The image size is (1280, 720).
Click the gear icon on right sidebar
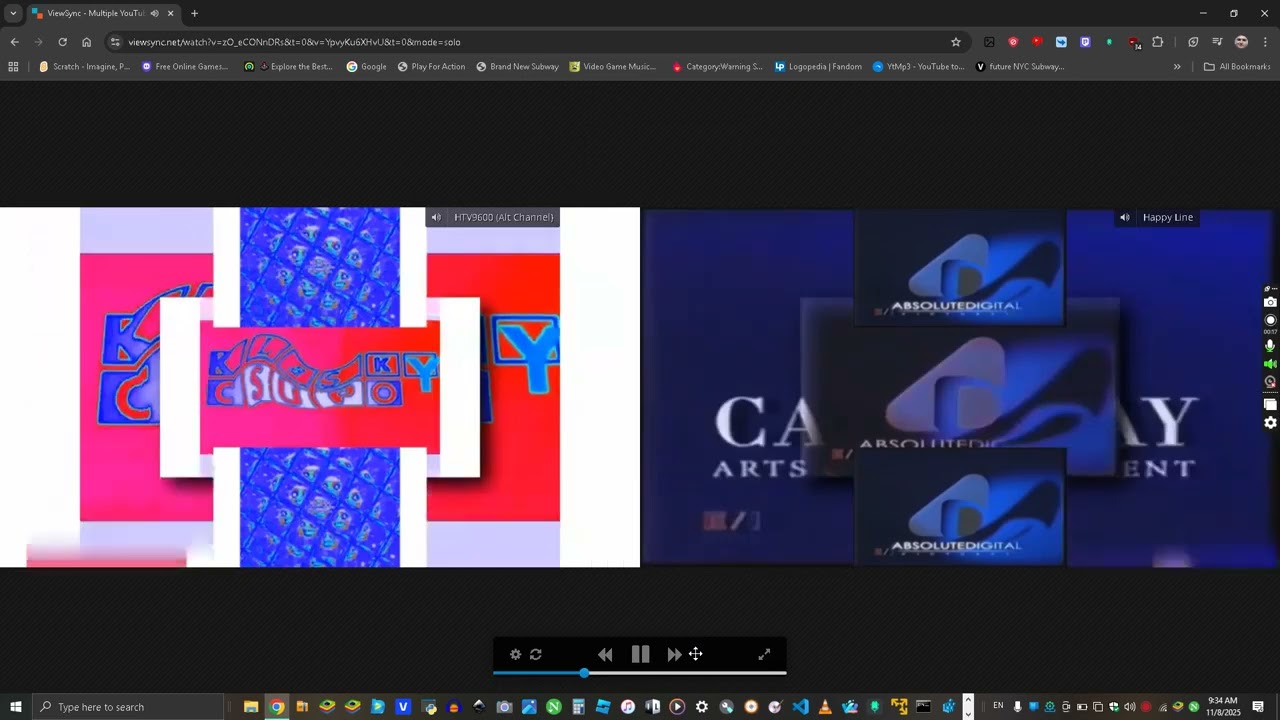(1270, 423)
